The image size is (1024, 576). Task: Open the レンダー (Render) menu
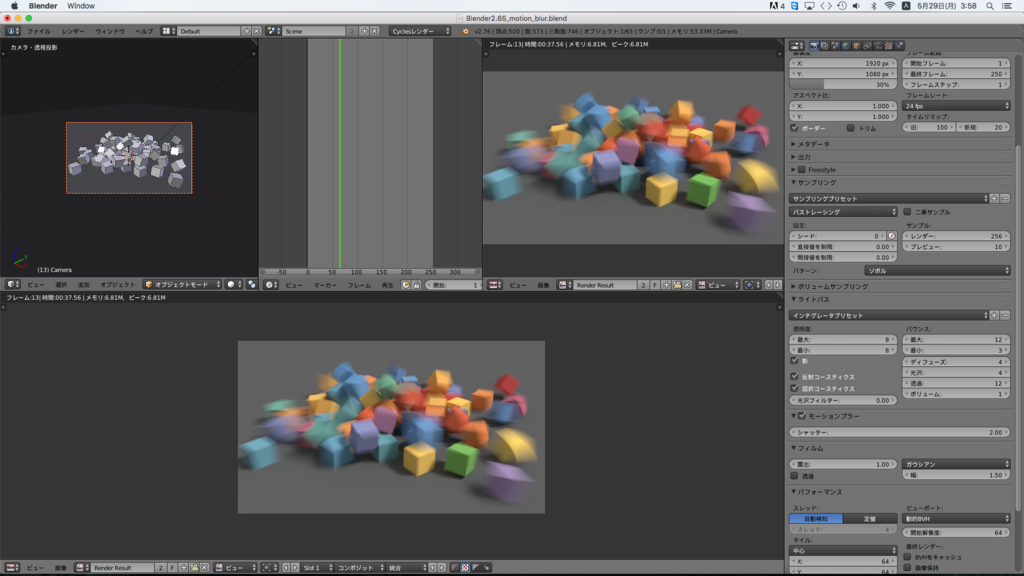(72, 31)
